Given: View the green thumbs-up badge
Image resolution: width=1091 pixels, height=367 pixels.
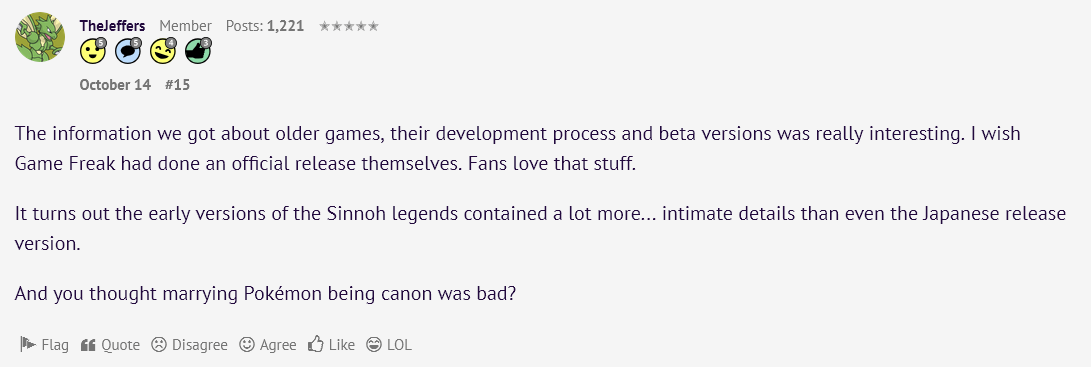Looking at the screenshot, I should tap(198, 50).
